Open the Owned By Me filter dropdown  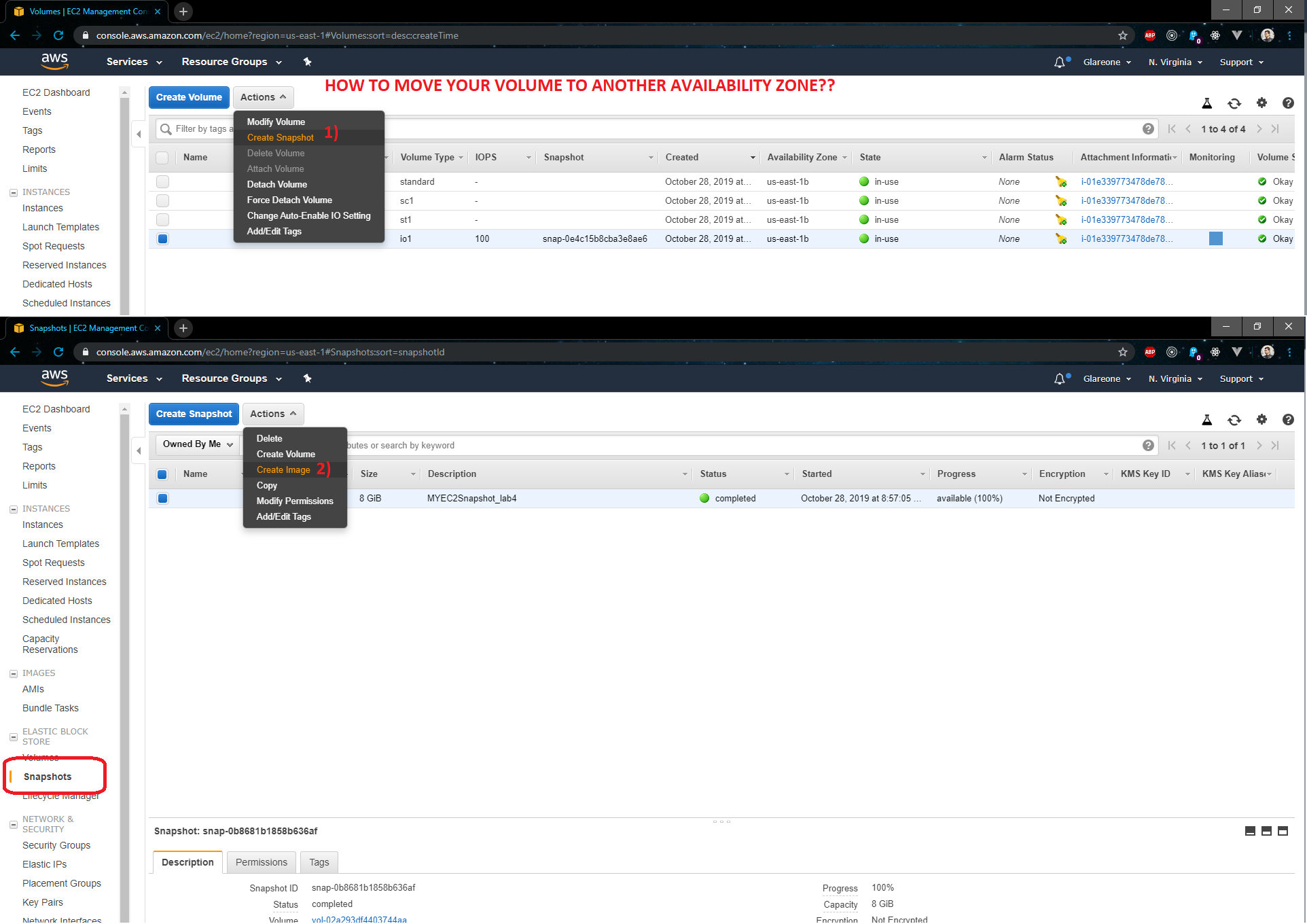pyautogui.click(x=197, y=444)
